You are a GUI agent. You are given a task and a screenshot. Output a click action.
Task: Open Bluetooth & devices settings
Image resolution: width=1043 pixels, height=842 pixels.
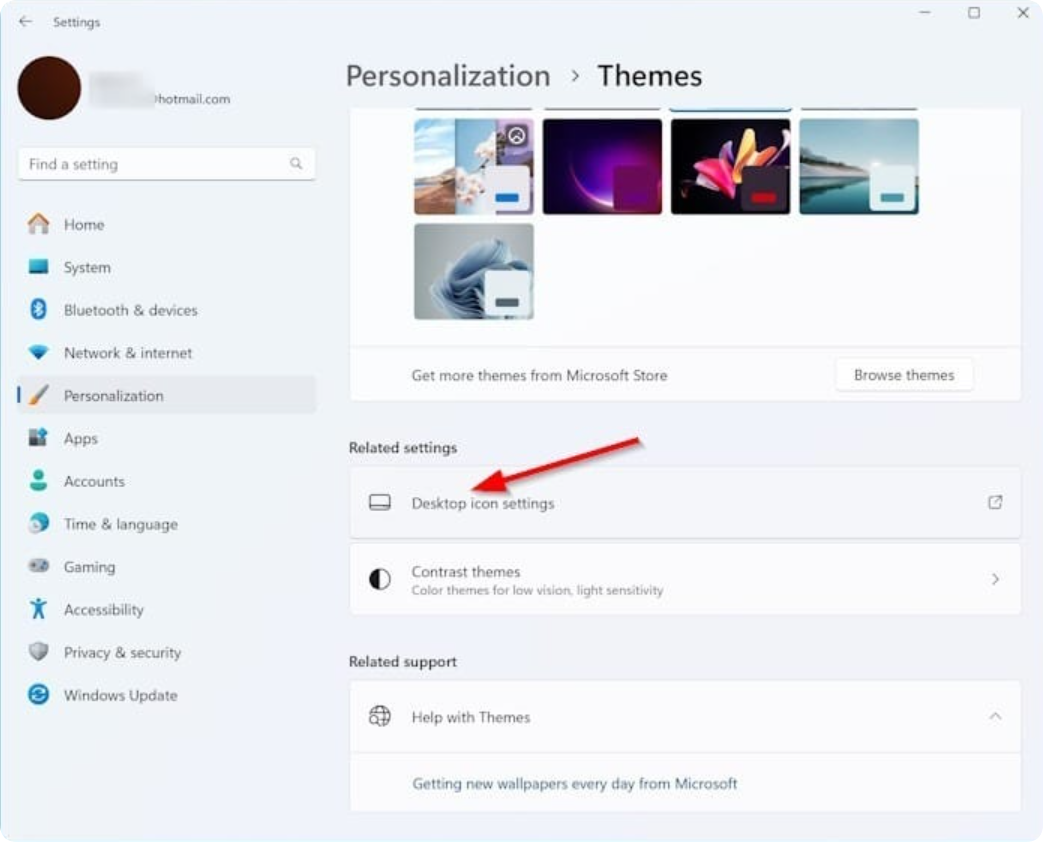point(130,310)
